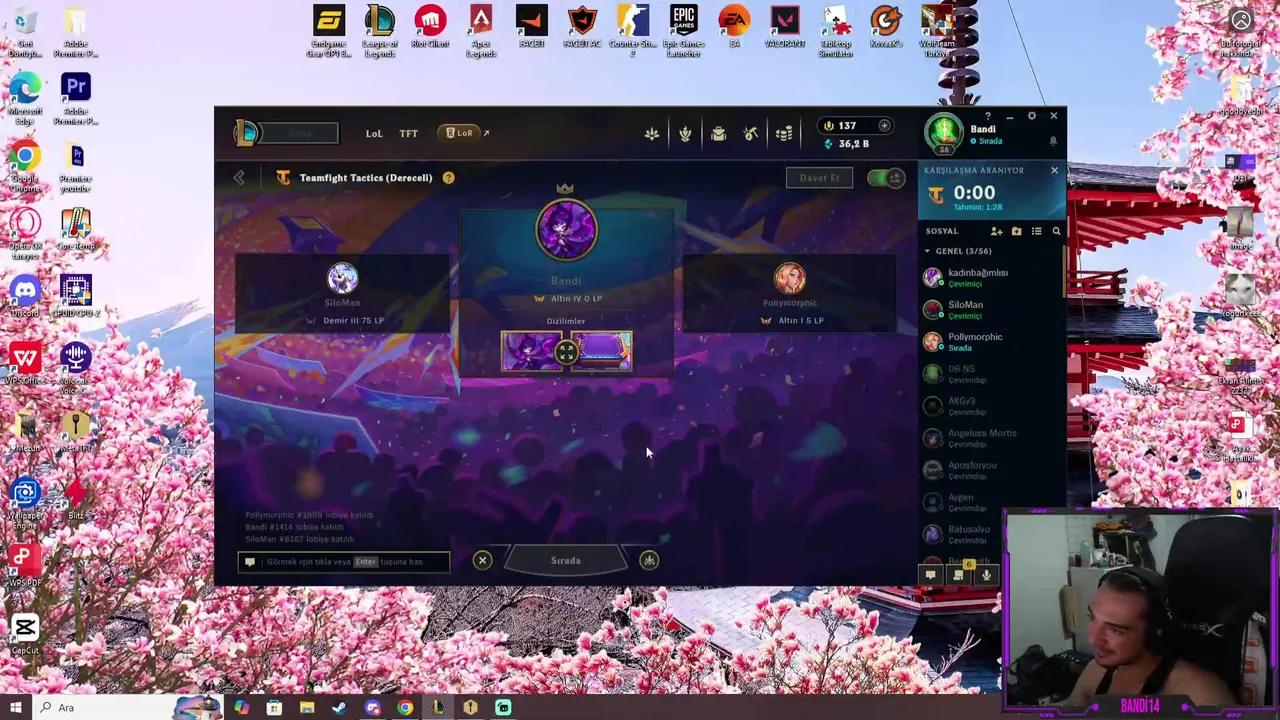Click the Discord desktop shortcut
The height and width of the screenshot is (720, 1280).
[25, 298]
